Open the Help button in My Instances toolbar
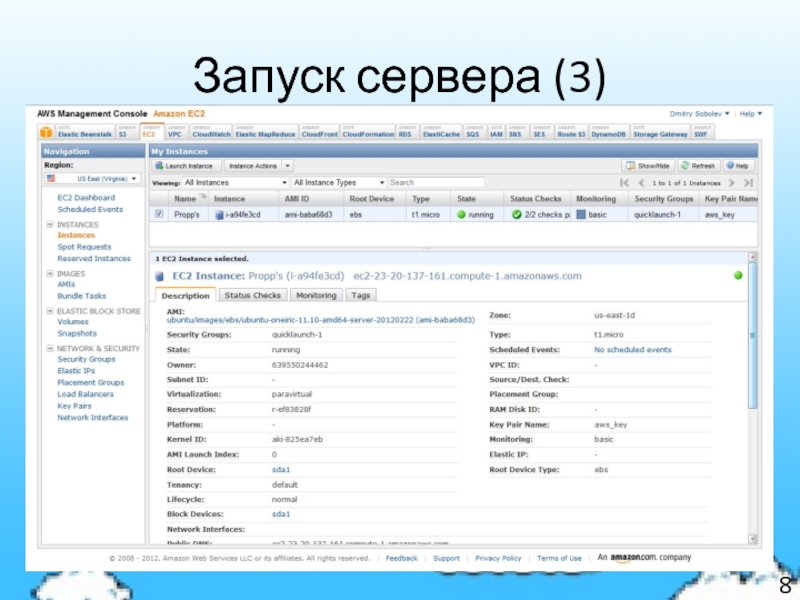 [x=738, y=166]
